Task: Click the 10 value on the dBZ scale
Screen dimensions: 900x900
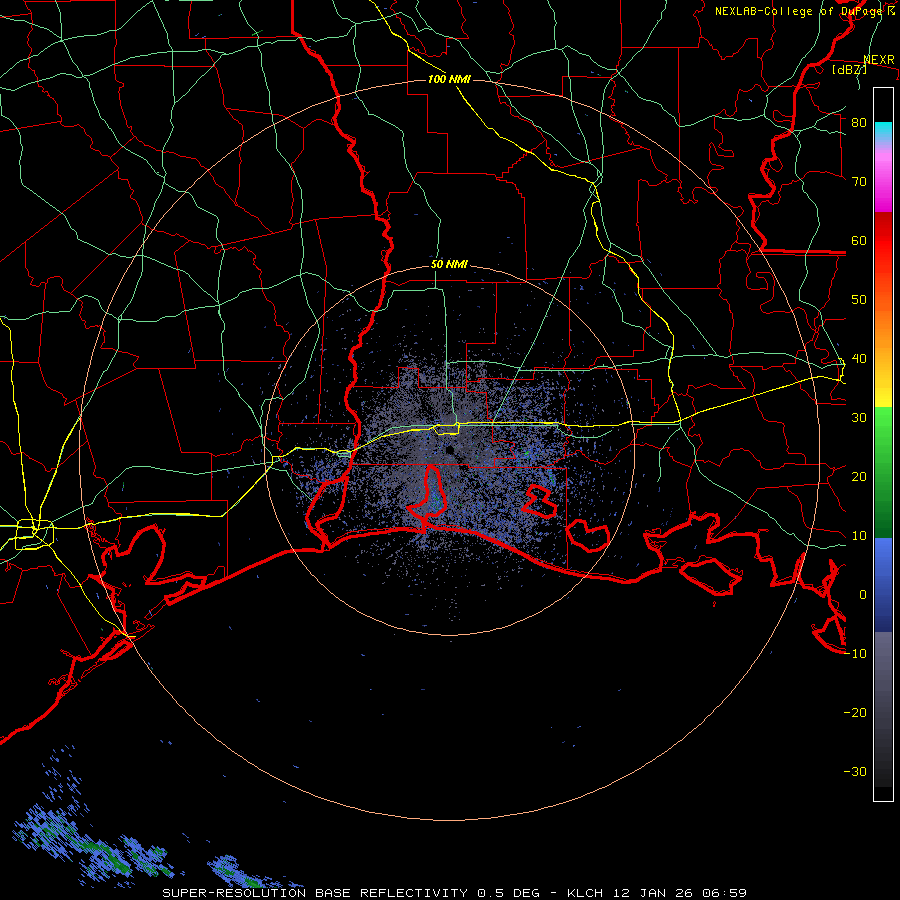Action: (x=859, y=536)
